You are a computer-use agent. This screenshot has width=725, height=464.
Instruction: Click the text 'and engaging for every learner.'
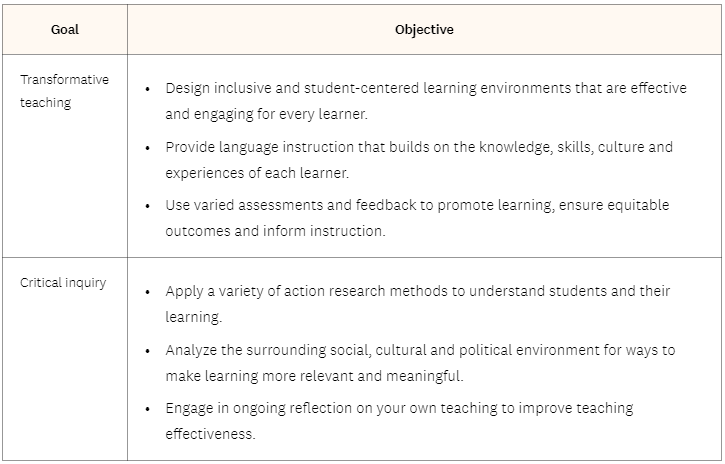[x=266, y=114]
